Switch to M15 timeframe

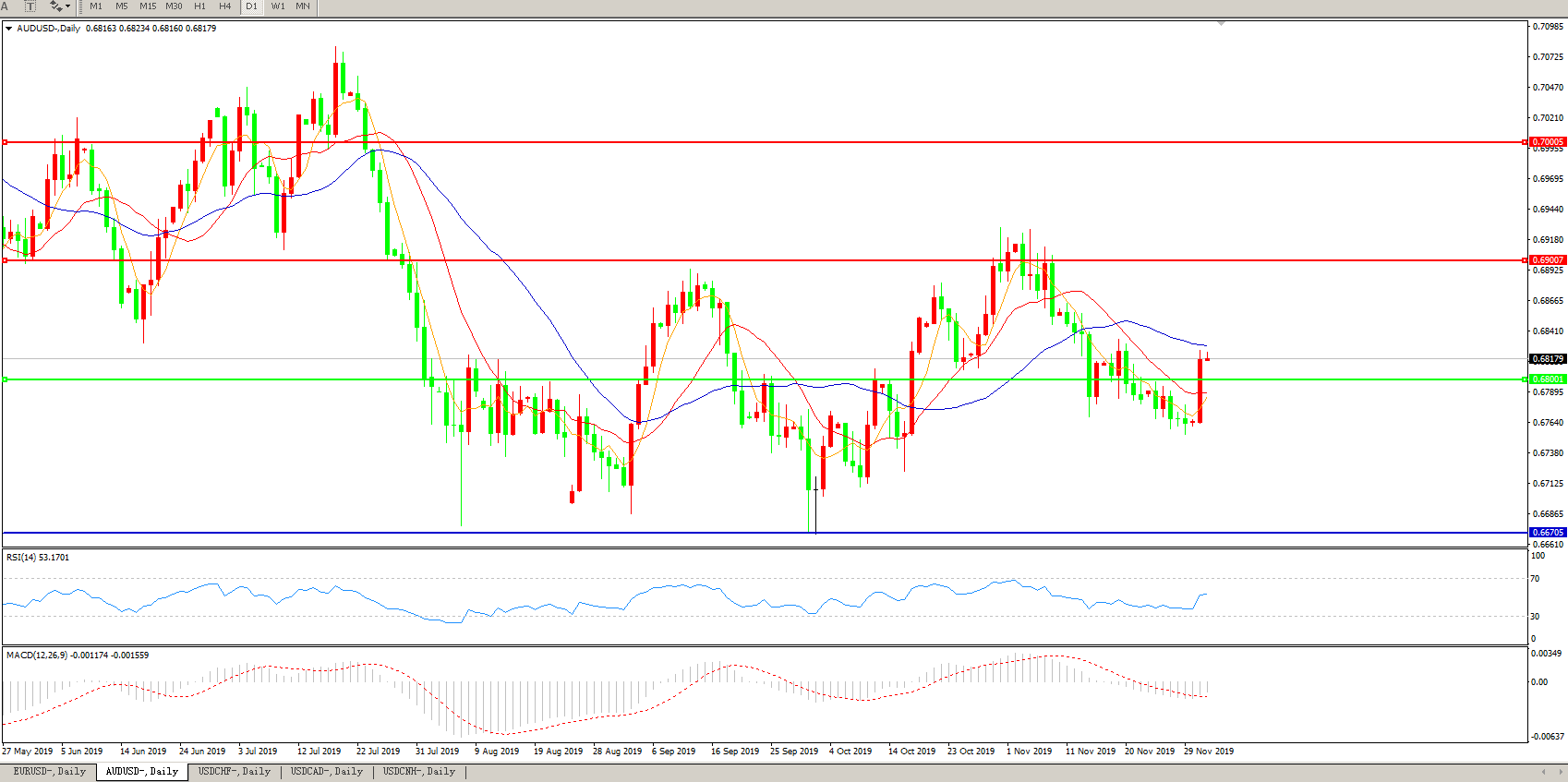coord(148,6)
